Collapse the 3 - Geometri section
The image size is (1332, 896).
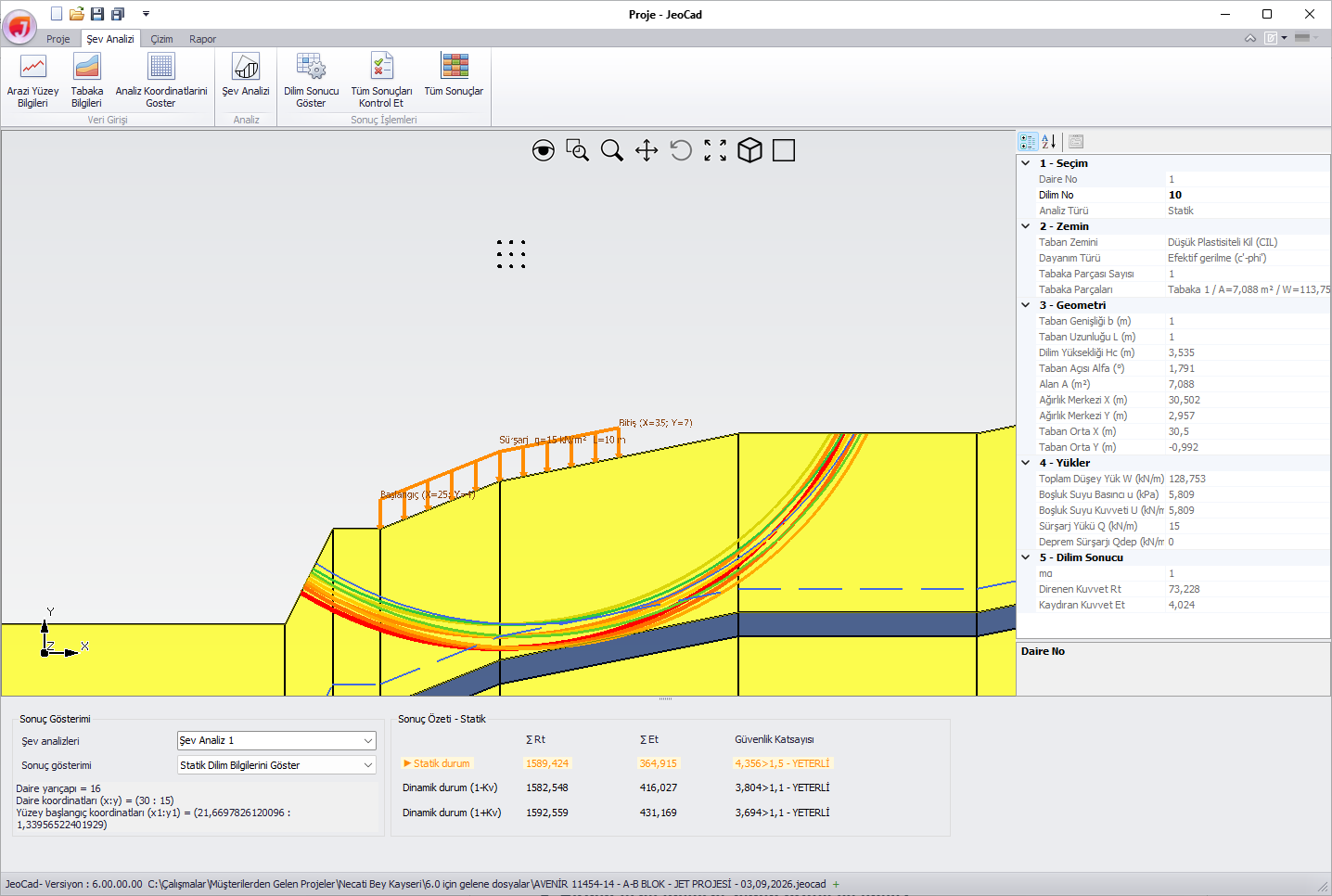click(1026, 305)
